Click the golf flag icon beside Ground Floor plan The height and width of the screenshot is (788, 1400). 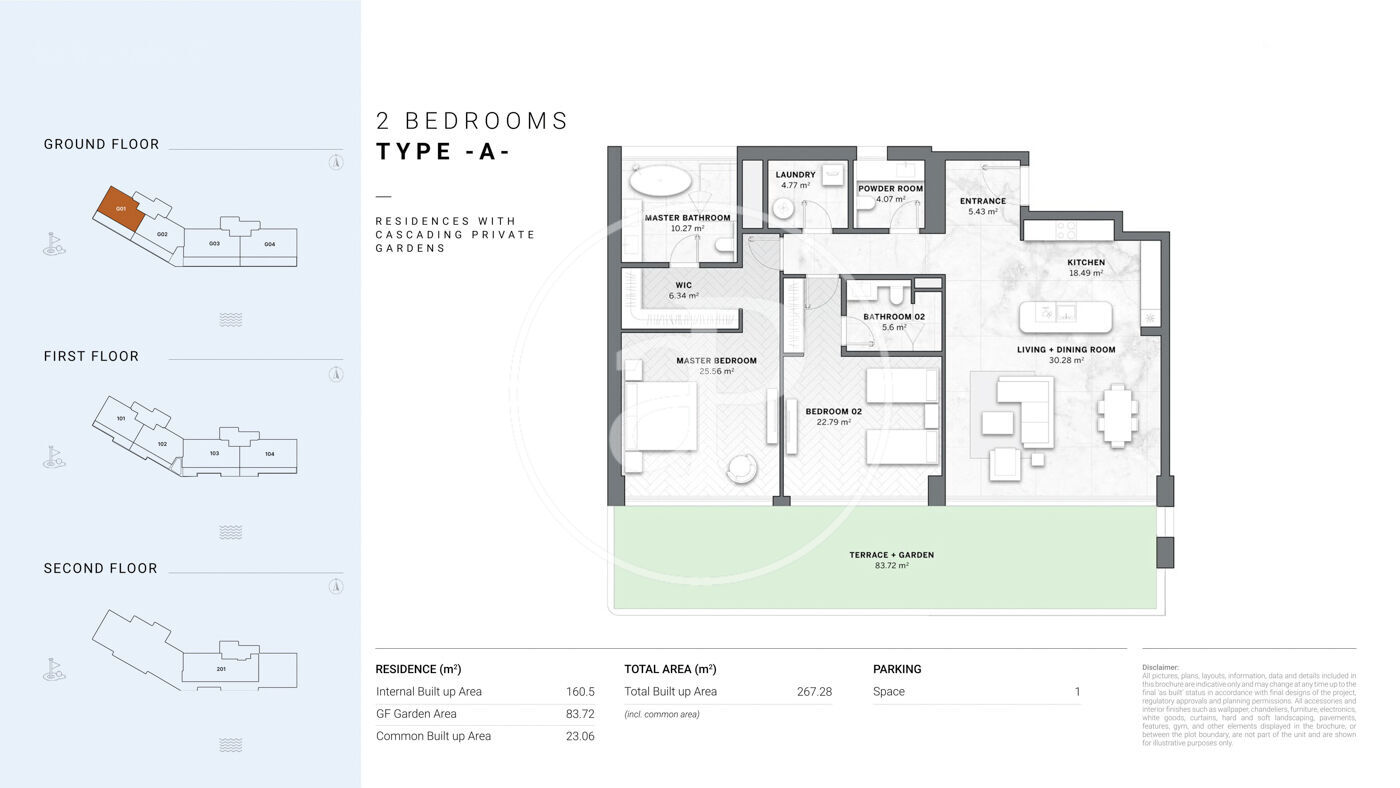pyautogui.click(x=54, y=244)
